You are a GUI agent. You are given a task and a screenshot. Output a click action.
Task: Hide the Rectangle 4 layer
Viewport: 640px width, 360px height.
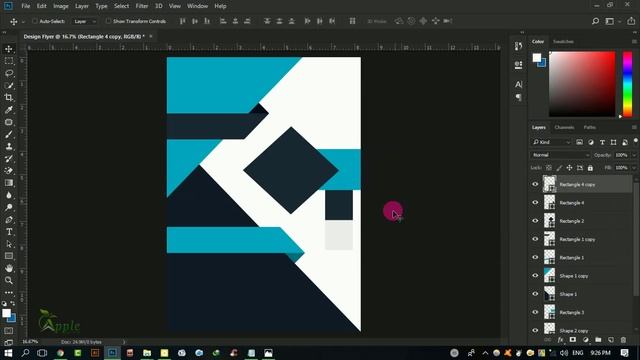pyautogui.click(x=535, y=203)
